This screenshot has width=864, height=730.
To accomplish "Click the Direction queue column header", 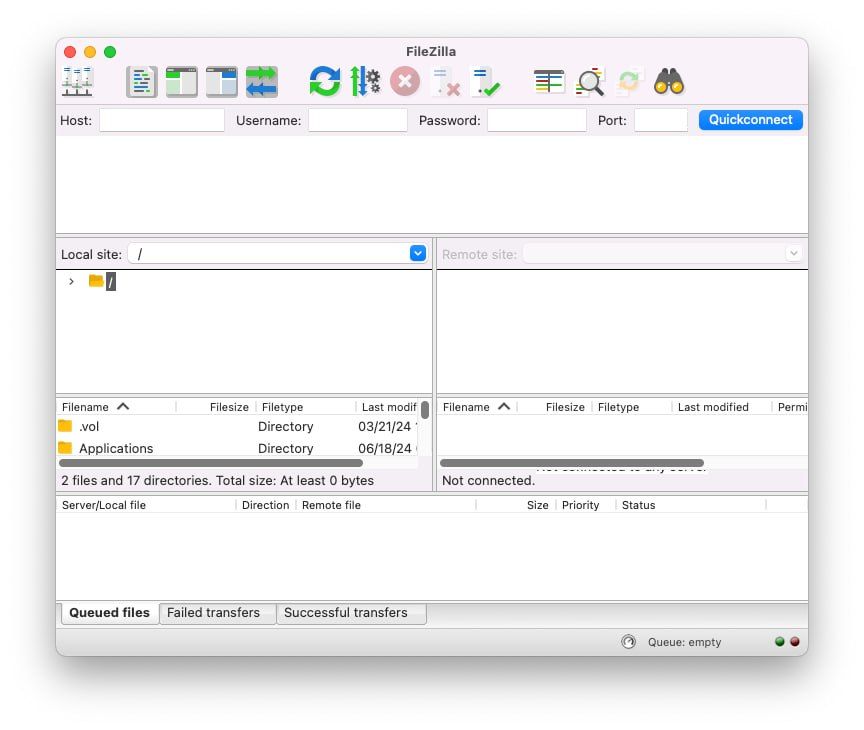I will tap(266, 505).
